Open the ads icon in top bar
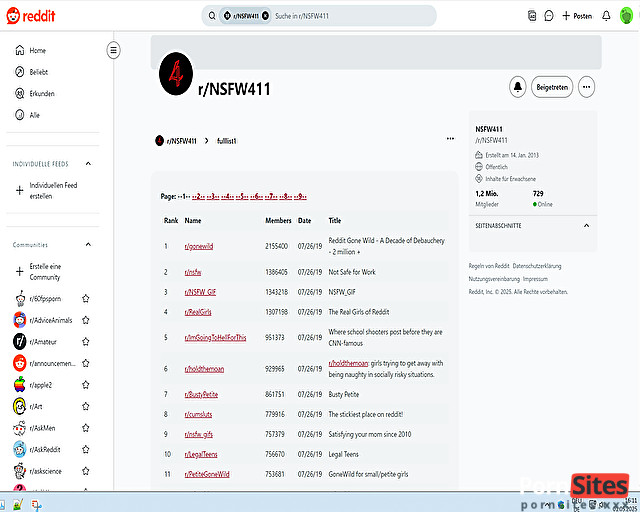 (532, 16)
